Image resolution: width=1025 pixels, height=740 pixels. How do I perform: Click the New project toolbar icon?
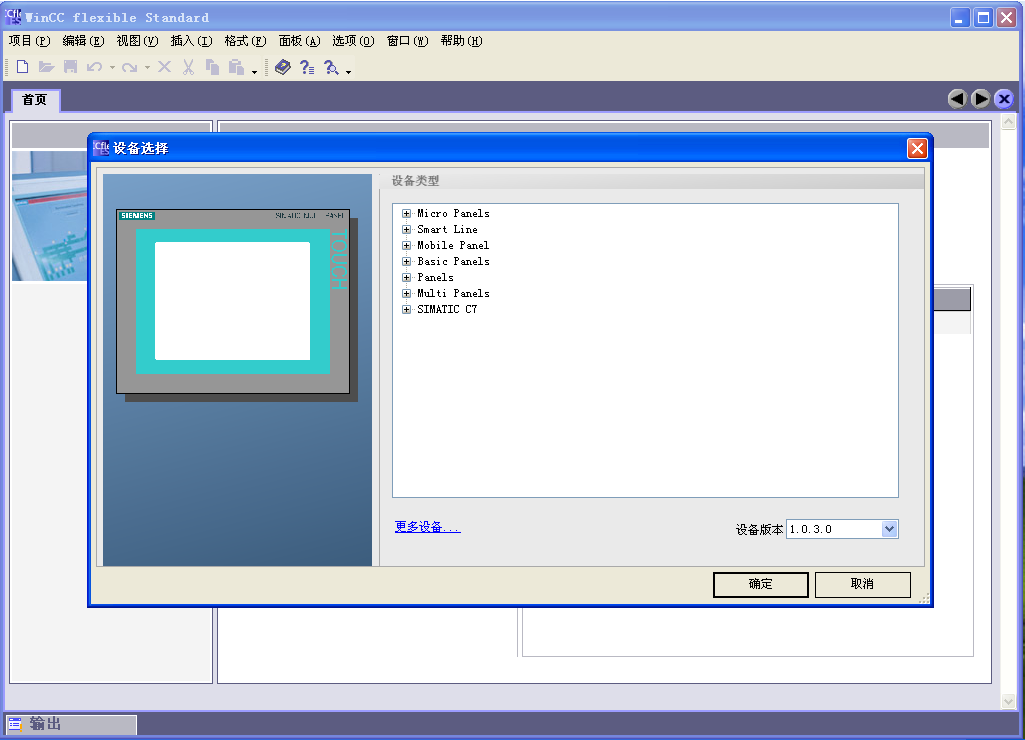22,67
